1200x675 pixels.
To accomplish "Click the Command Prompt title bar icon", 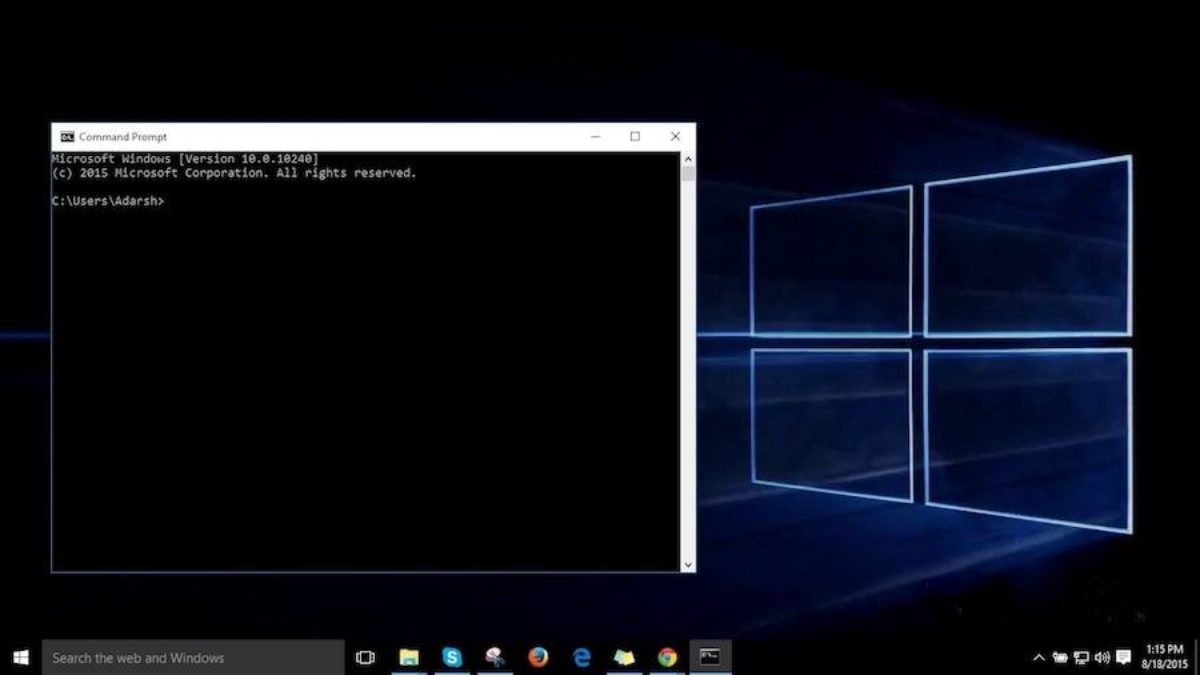I will click(x=67, y=137).
